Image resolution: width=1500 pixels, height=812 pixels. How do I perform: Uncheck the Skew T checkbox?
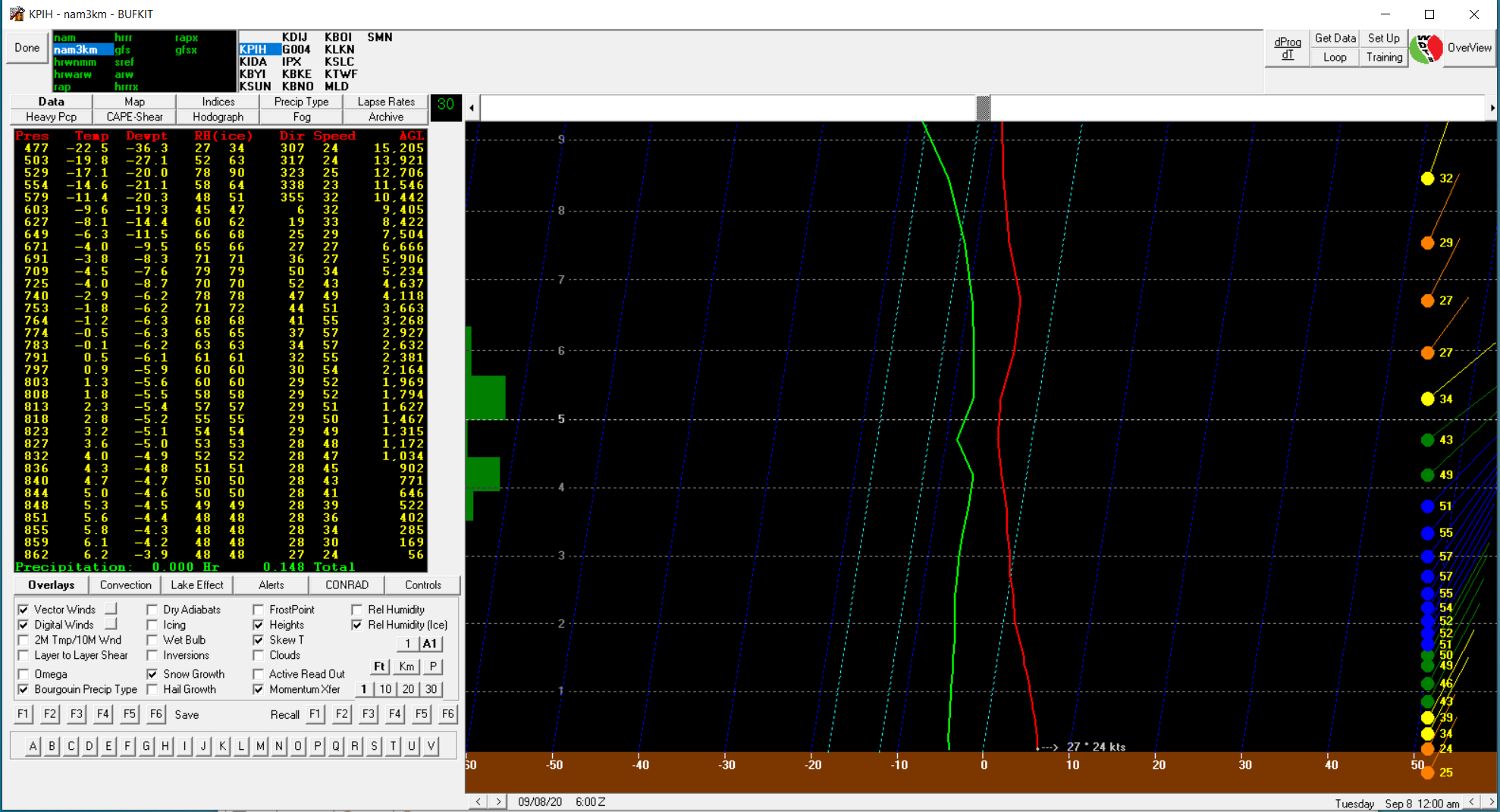coord(259,640)
